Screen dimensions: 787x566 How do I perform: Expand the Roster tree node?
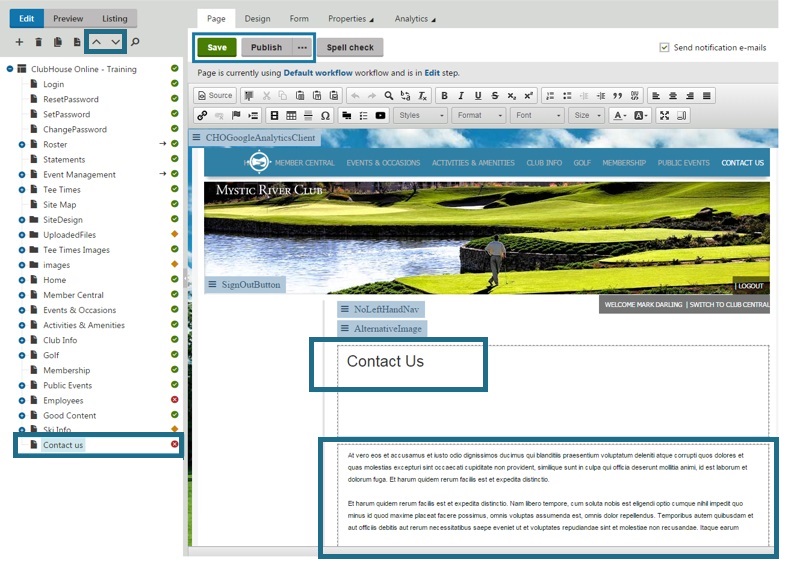(x=22, y=145)
